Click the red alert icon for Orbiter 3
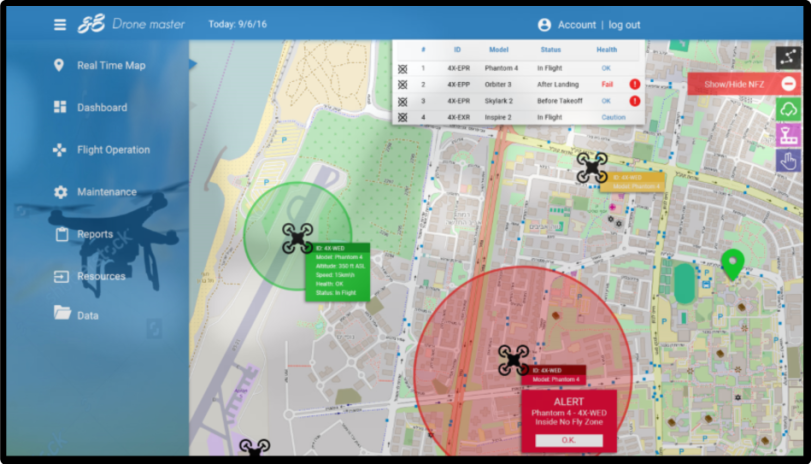The width and height of the screenshot is (811, 464). click(635, 84)
